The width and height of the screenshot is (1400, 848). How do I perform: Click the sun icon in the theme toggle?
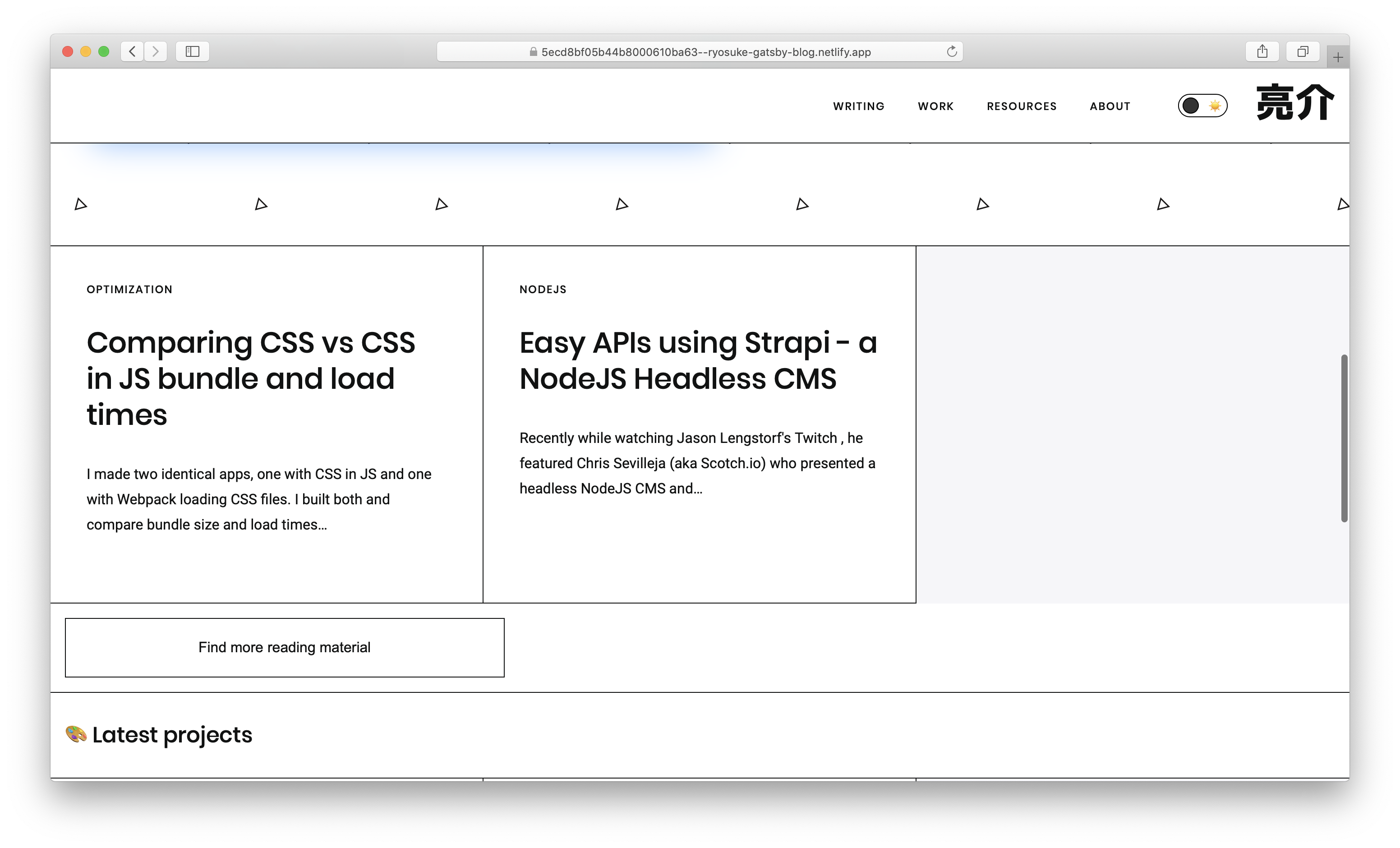pos(1214,105)
